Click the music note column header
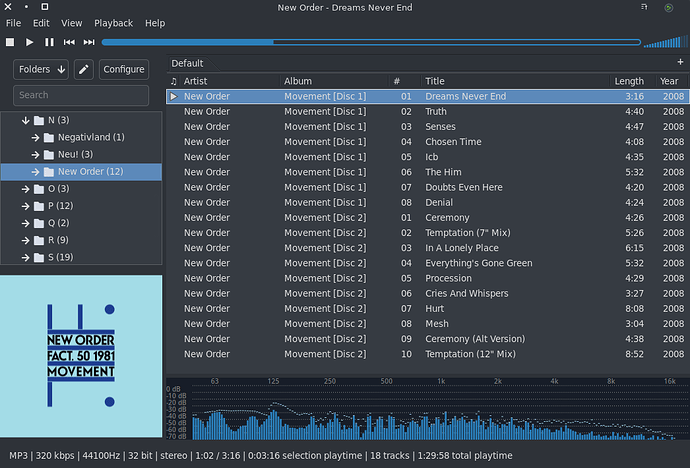The image size is (690, 468). coord(174,81)
